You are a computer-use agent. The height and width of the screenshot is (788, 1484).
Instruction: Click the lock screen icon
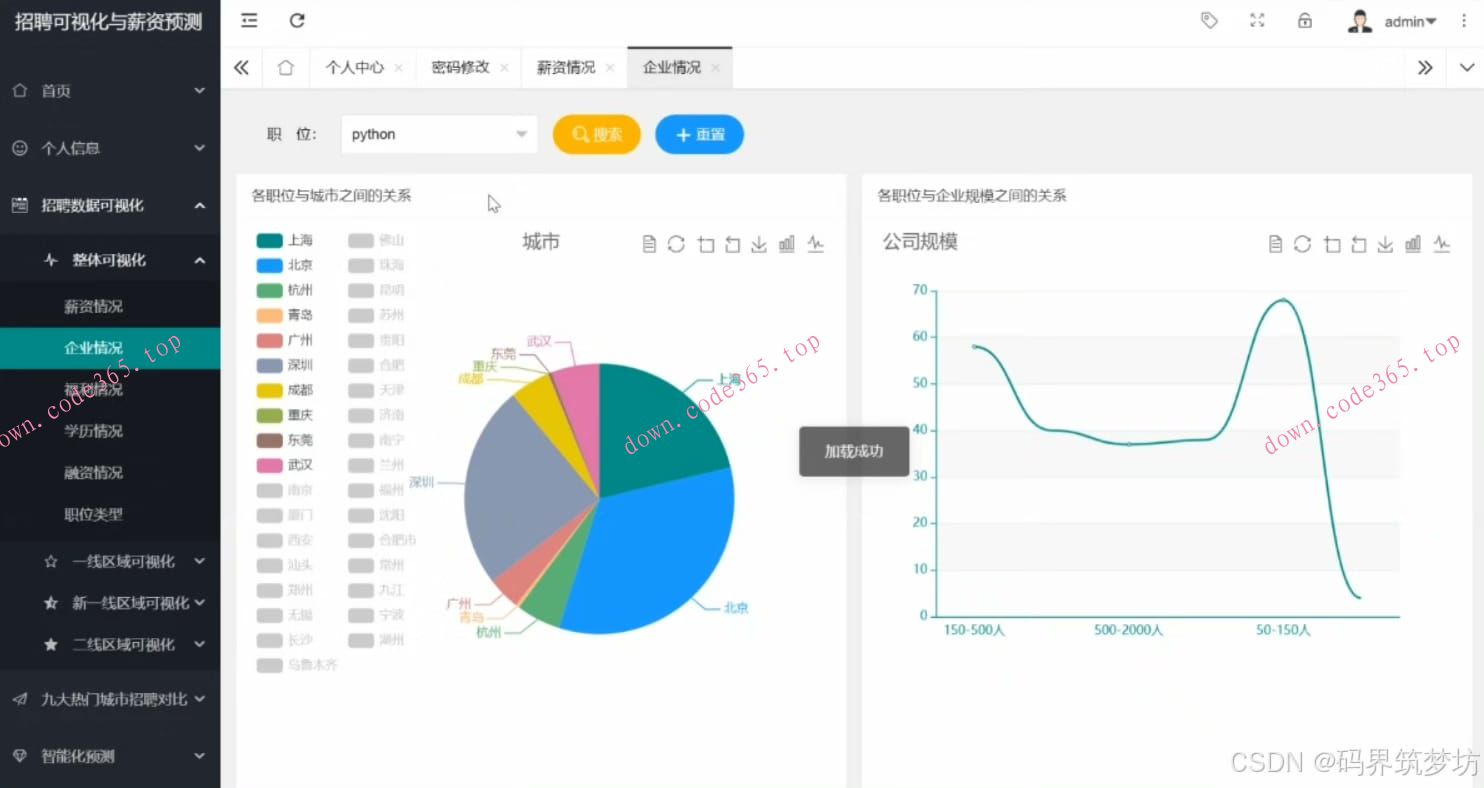click(1305, 20)
